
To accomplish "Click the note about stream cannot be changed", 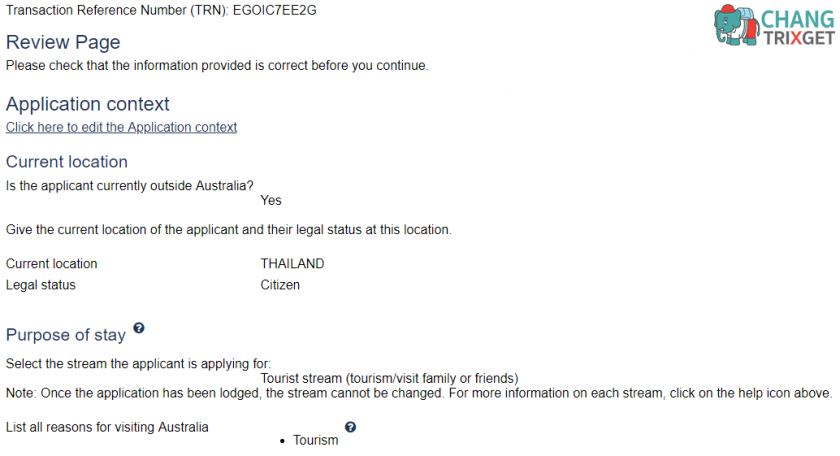I will point(419,393).
